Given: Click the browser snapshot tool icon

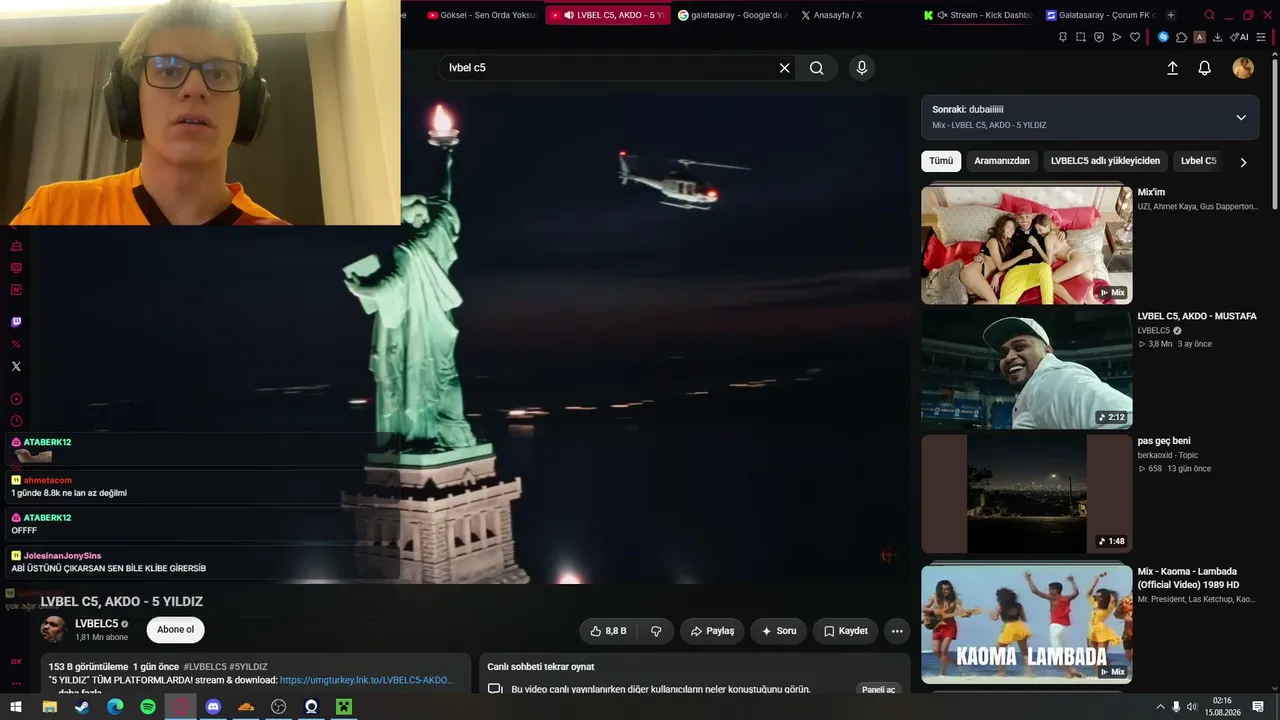Looking at the screenshot, I should [1080, 37].
